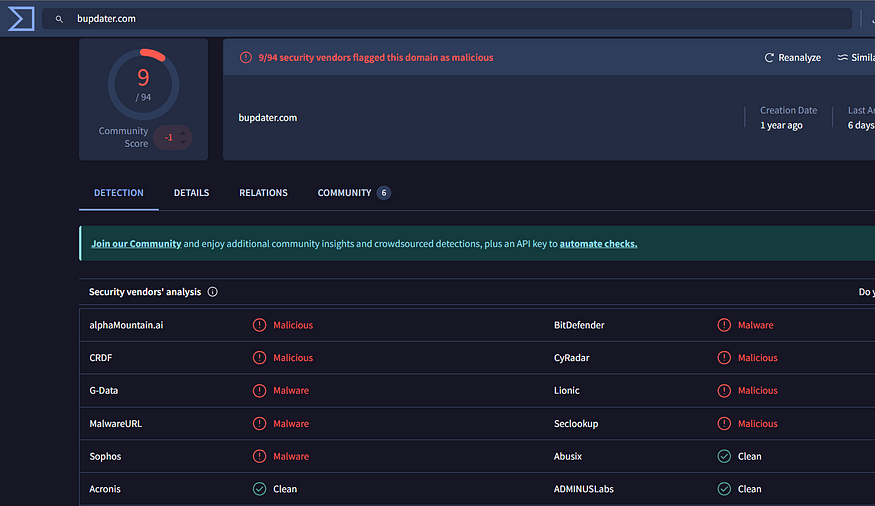This screenshot has height=506, width=875.
Task: Click the VirusTotal sigma logo
Action: pos(21,18)
